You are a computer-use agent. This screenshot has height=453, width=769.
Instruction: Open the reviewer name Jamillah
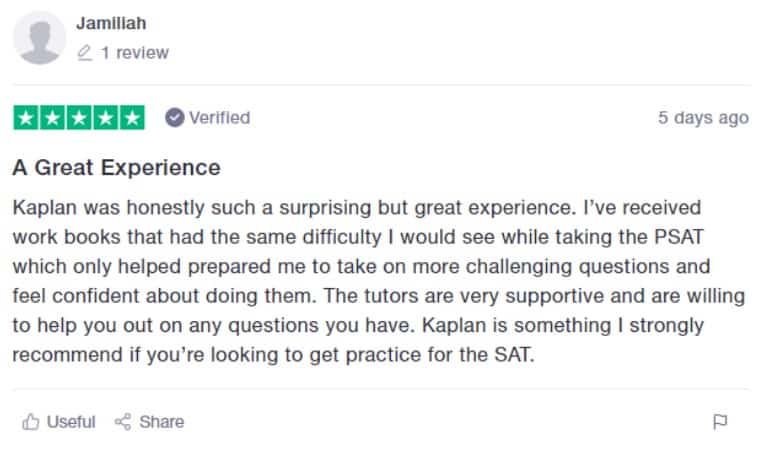pyautogui.click(x=110, y=23)
